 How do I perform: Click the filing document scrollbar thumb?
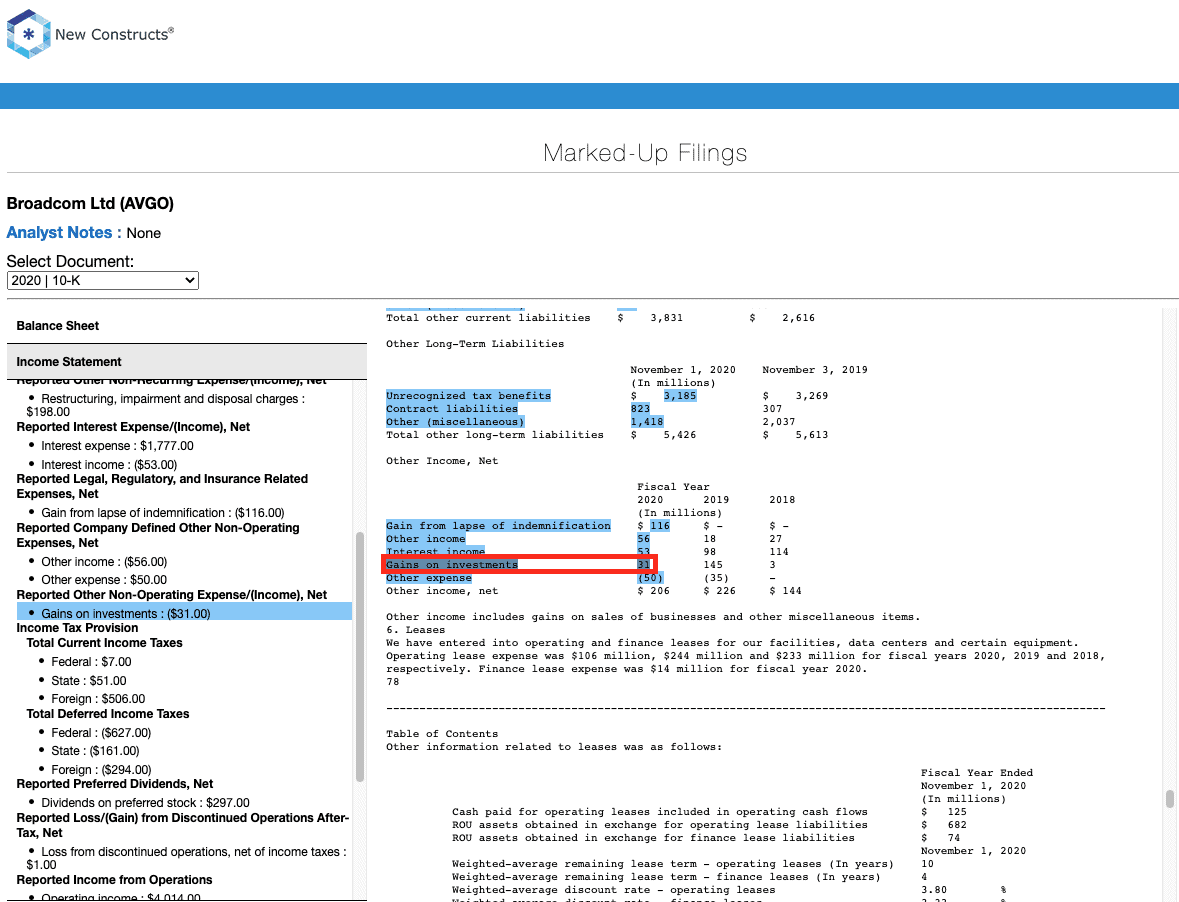pyautogui.click(x=1169, y=798)
